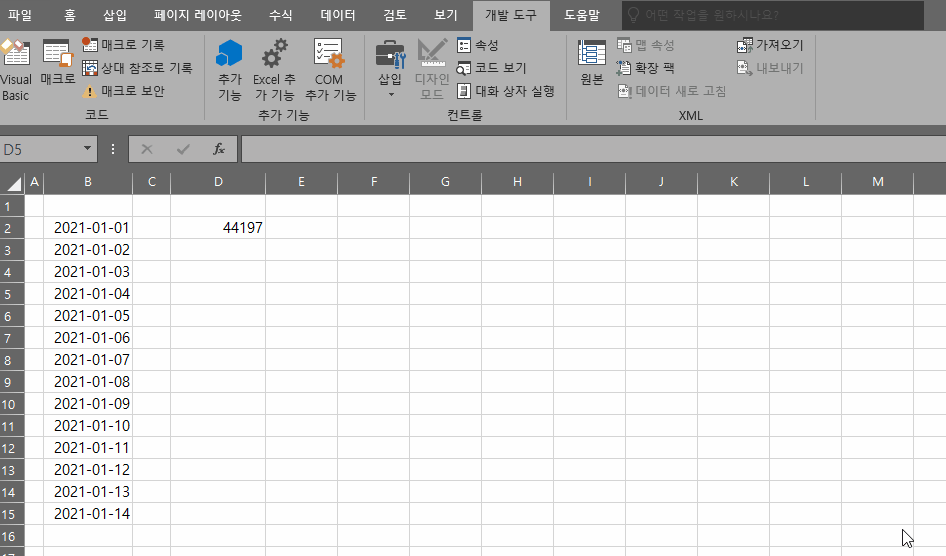Click XML 가져오기 import
946x556 pixels.
(x=770, y=45)
